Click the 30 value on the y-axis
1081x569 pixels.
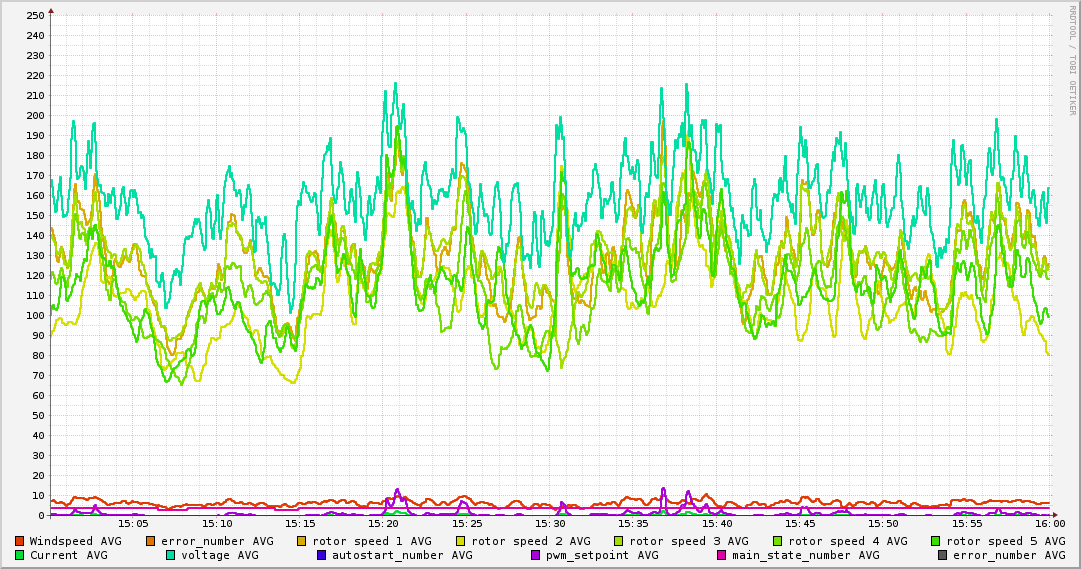coord(38,455)
